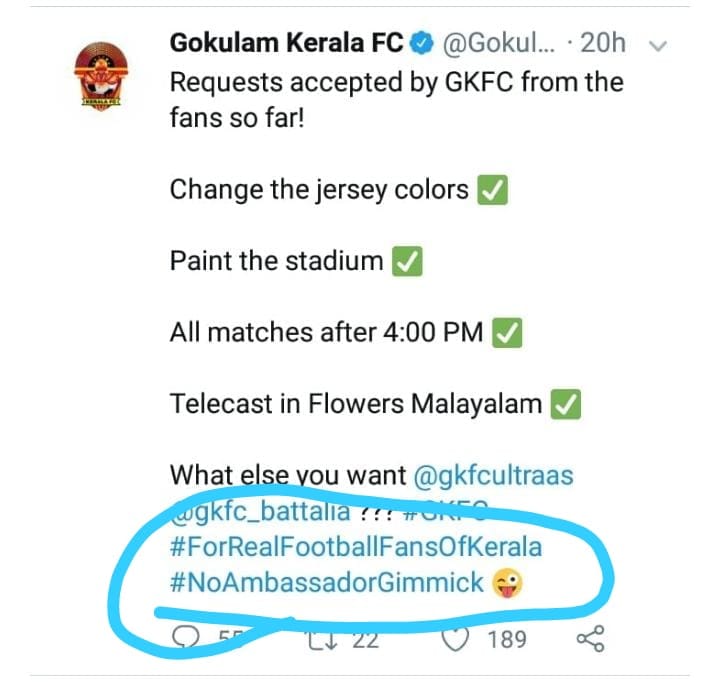Image resolution: width=720 pixels, height=682 pixels.
Task: Open the share icon options
Action: [588, 637]
